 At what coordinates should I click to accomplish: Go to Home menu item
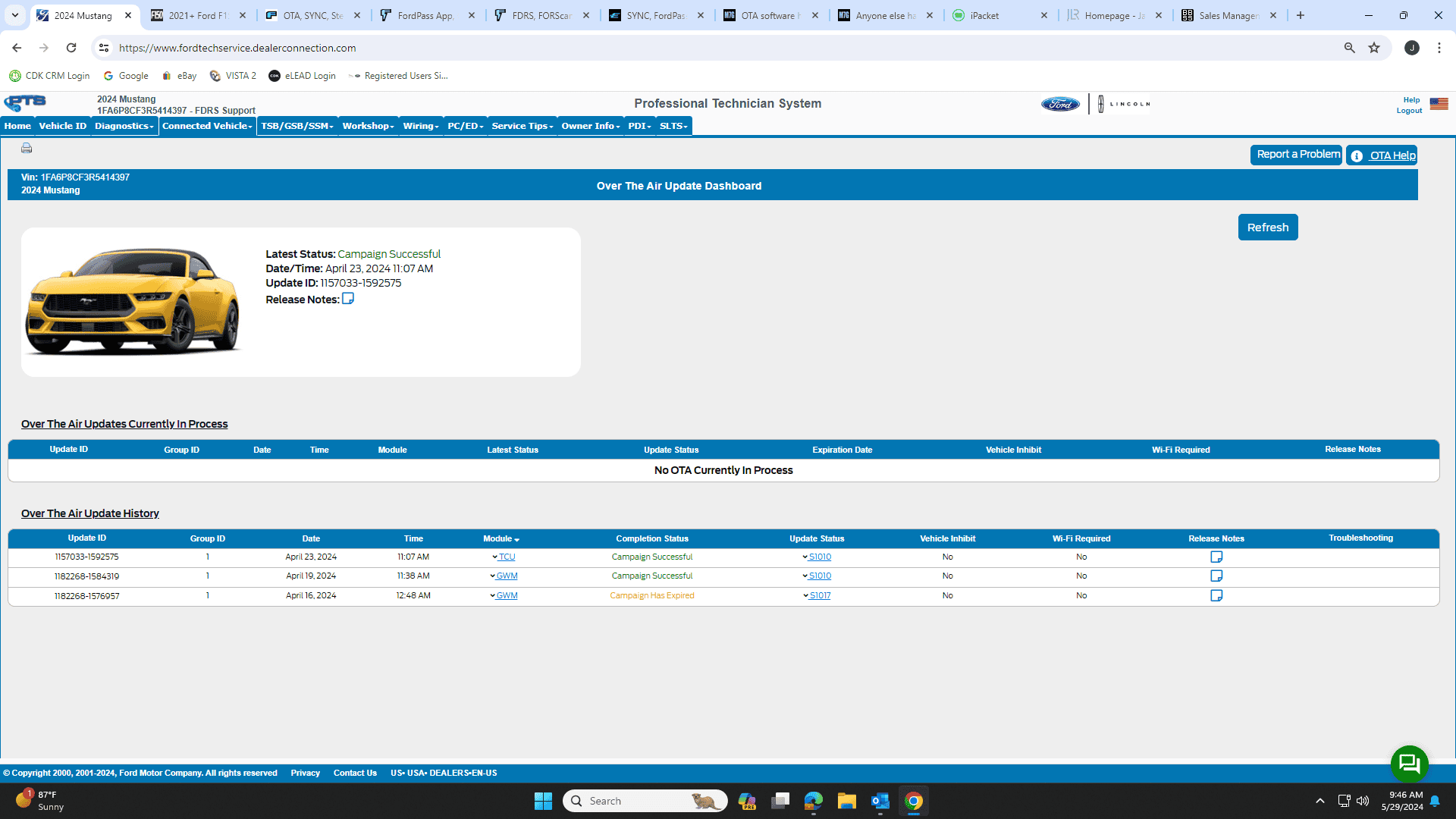(17, 126)
